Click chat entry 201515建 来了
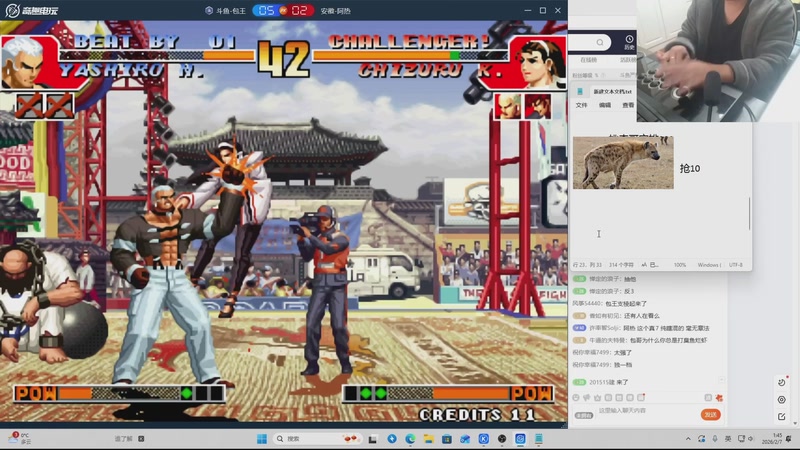This screenshot has height=450, width=800. [x=601, y=382]
